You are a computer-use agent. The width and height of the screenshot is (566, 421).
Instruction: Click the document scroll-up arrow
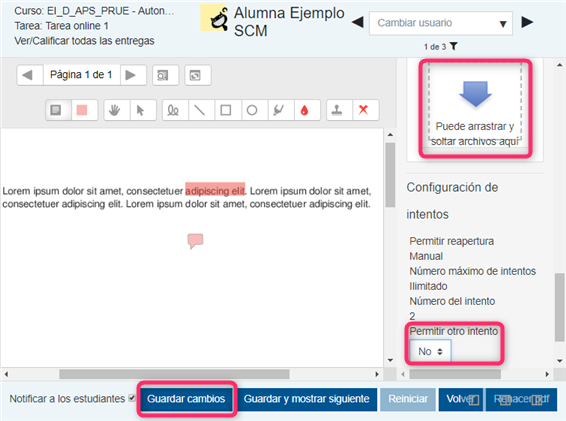390,135
